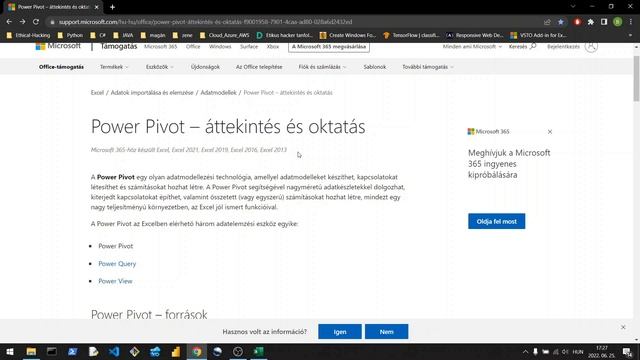This screenshot has width=640, height=360.
Task: Open the Ethical-Hacking bookmarks folder
Action: (x=28, y=36)
